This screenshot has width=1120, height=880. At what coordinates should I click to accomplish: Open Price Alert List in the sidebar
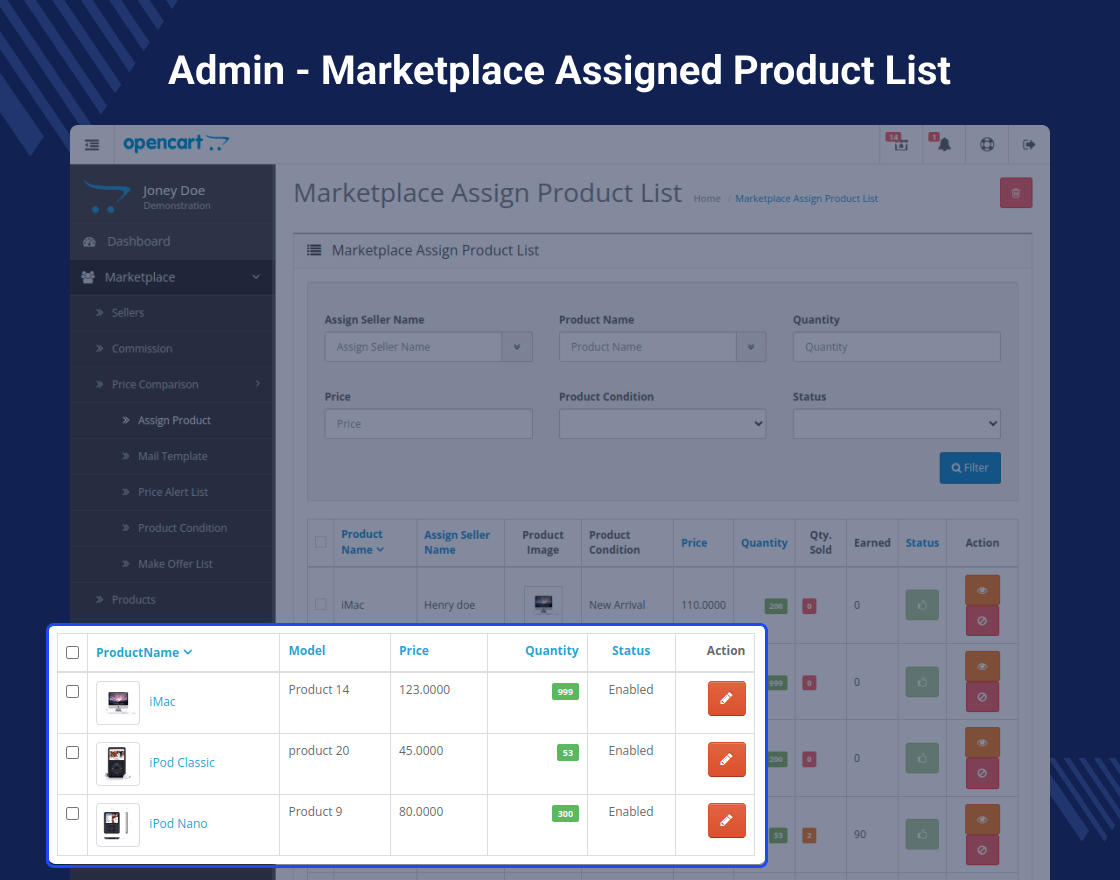tap(171, 492)
